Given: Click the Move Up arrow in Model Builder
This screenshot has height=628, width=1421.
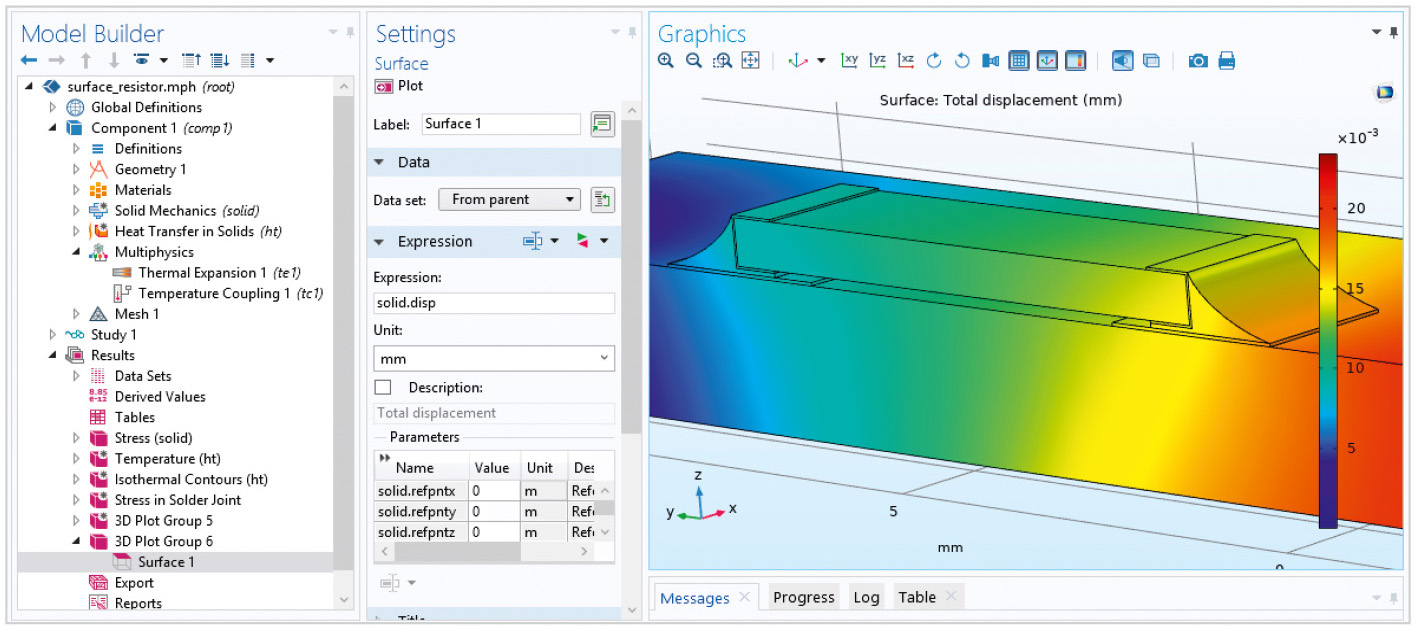Looking at the screenshot, I should point(86,61).
